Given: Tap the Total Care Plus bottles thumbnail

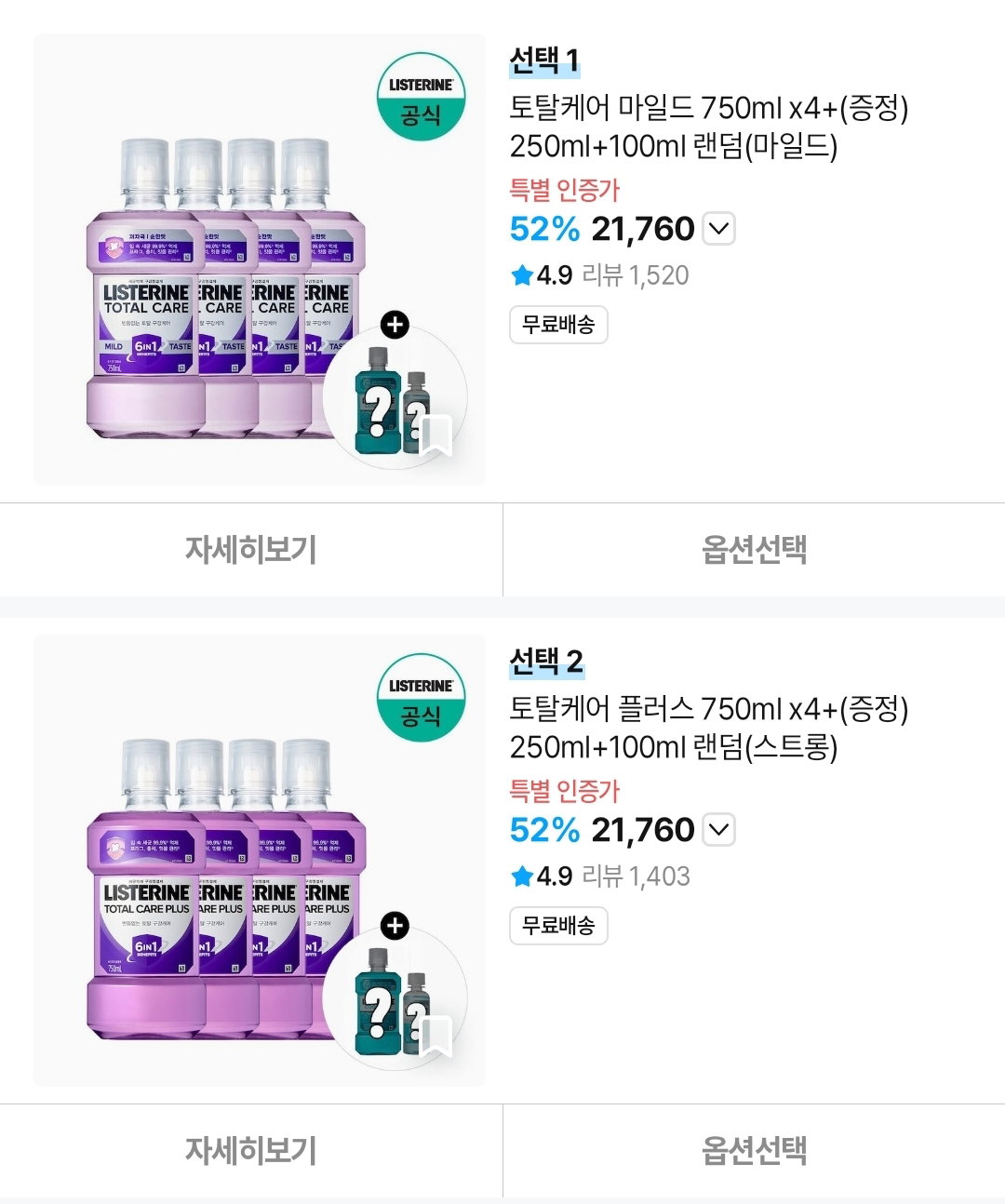Looking at the screenshot, I should pyautogui.click(x=260, y=861).
